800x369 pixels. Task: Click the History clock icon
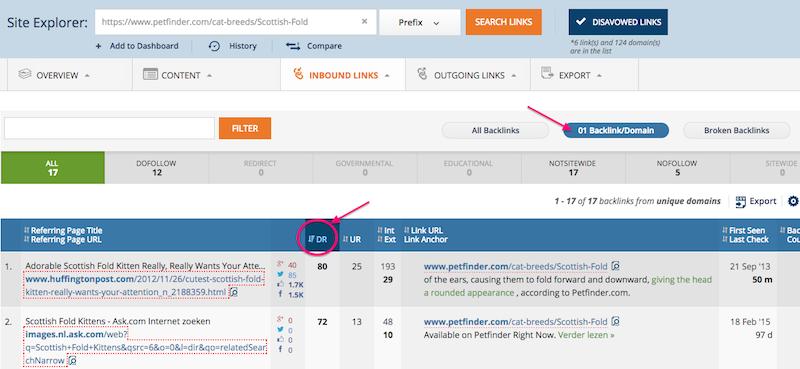214,46
